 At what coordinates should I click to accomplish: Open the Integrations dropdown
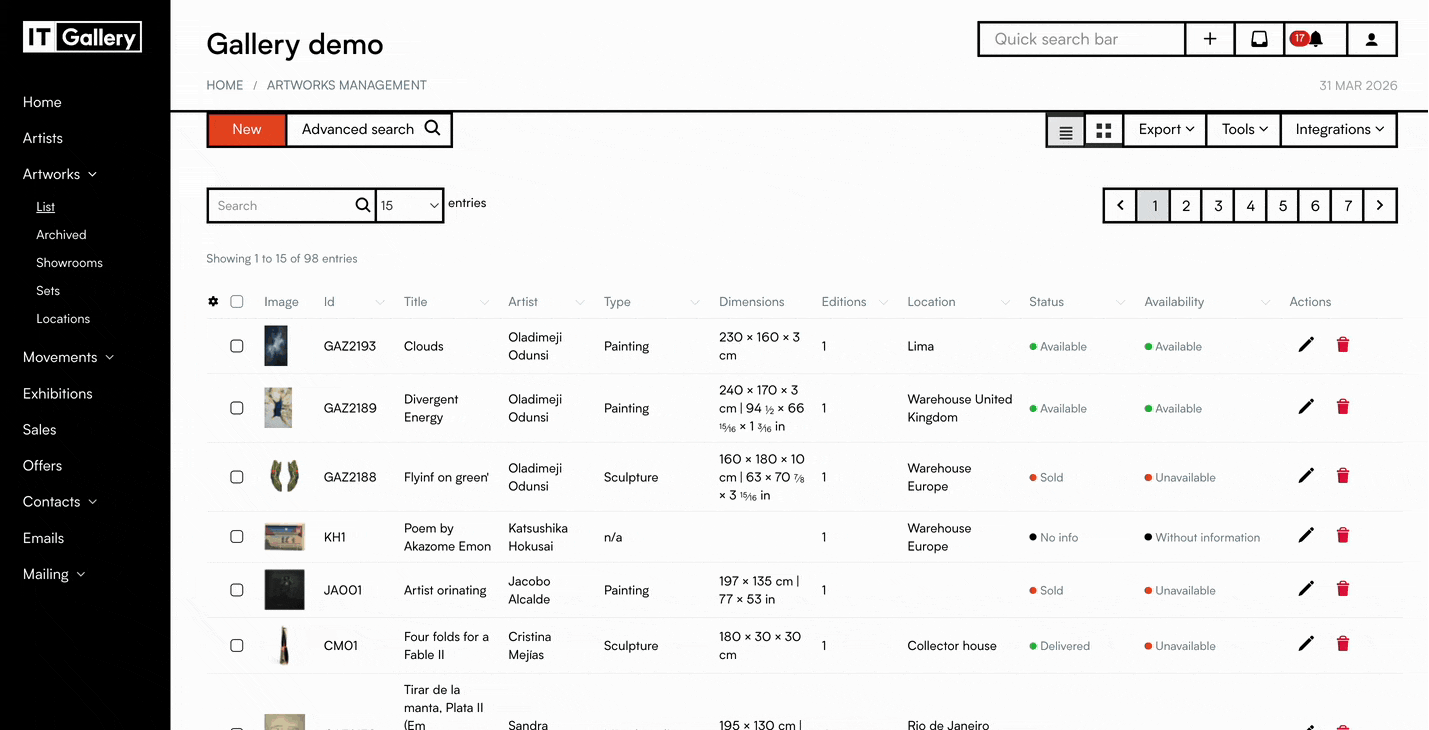click(1339, 130)
